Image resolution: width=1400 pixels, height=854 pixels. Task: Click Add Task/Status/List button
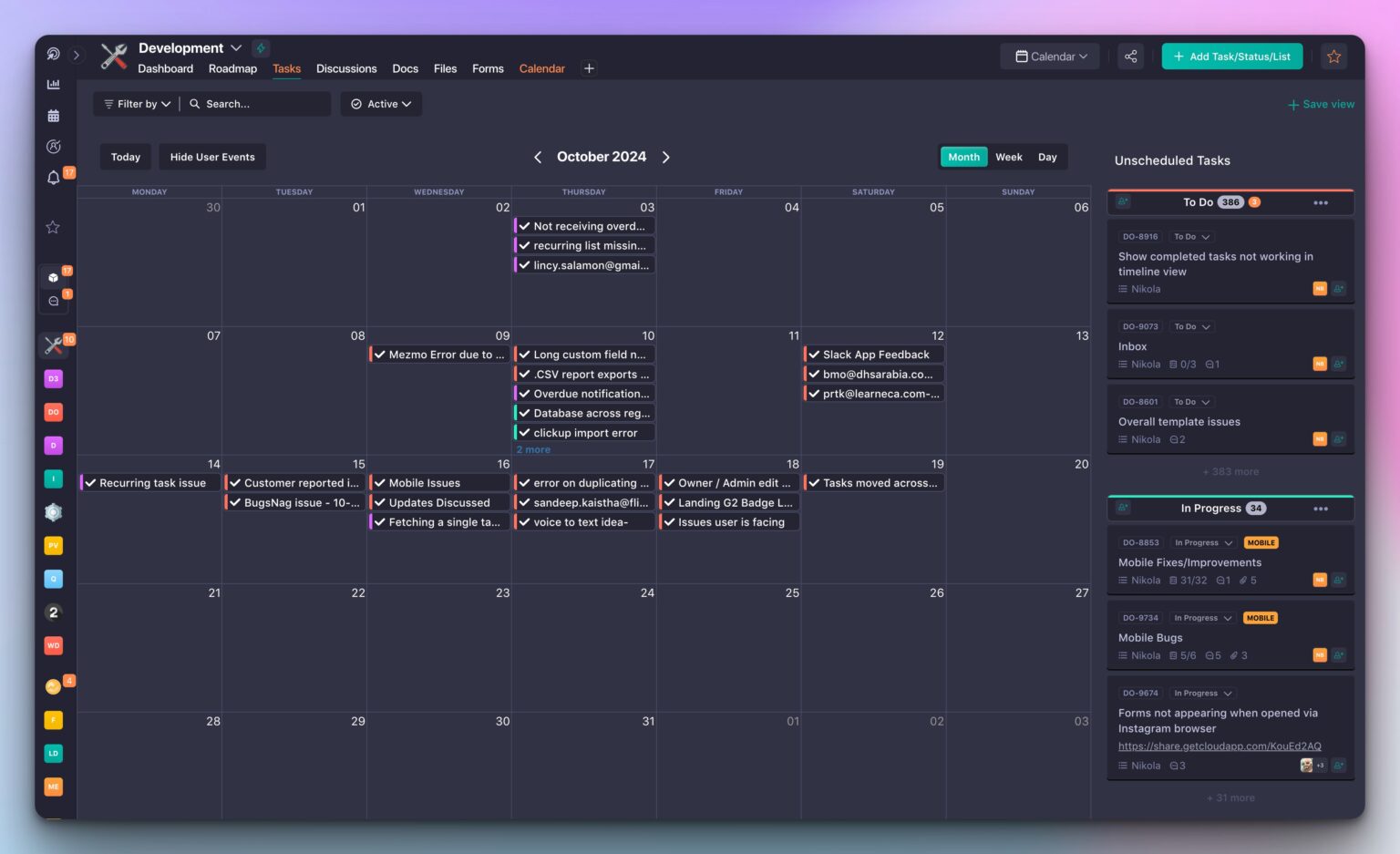pyautogui.click(x=1231, y=57)
